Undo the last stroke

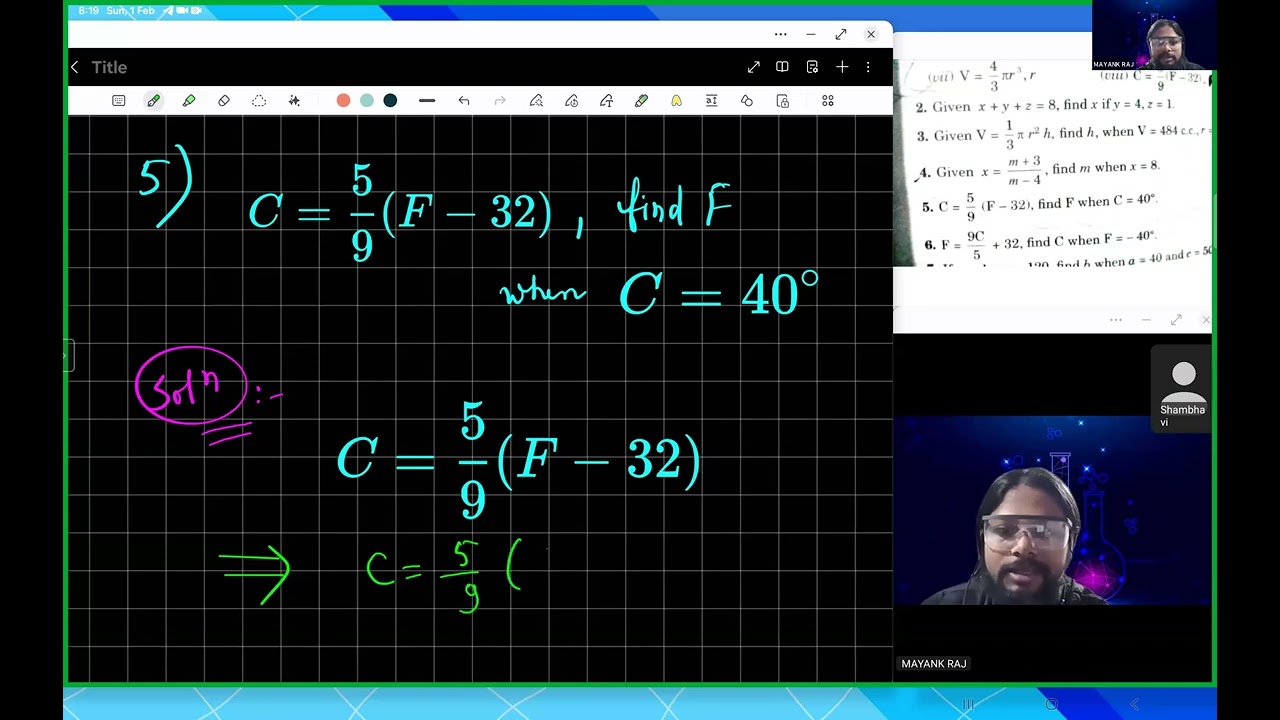(464, 101)
